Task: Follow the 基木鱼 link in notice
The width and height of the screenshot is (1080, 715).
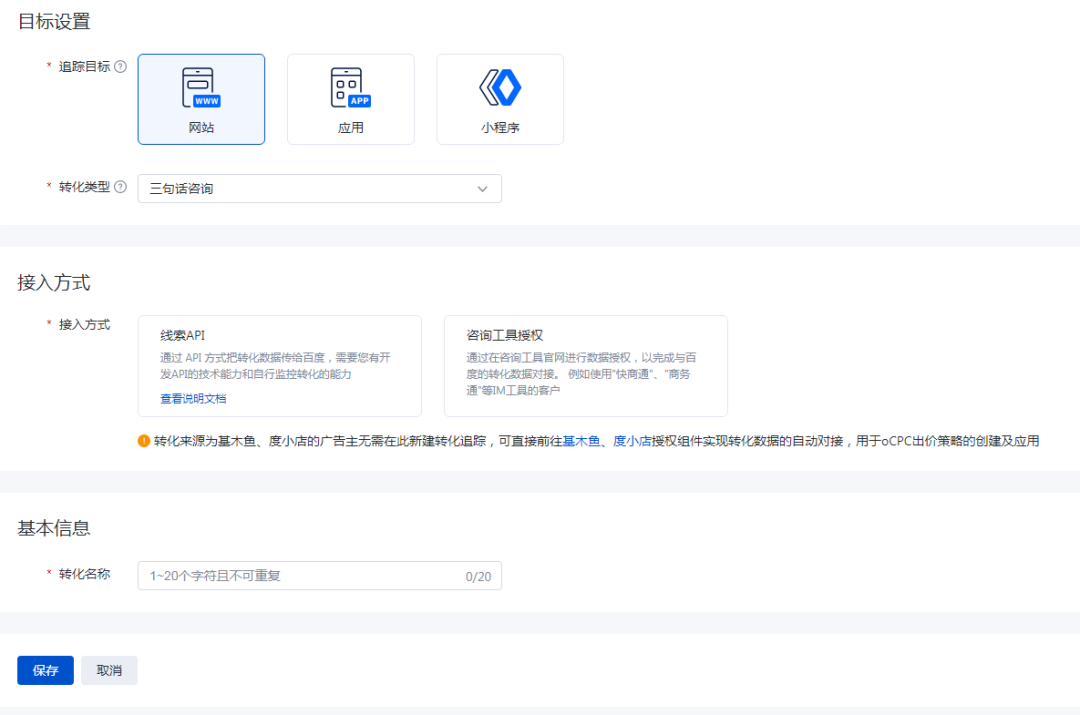Action: [581, 441]
